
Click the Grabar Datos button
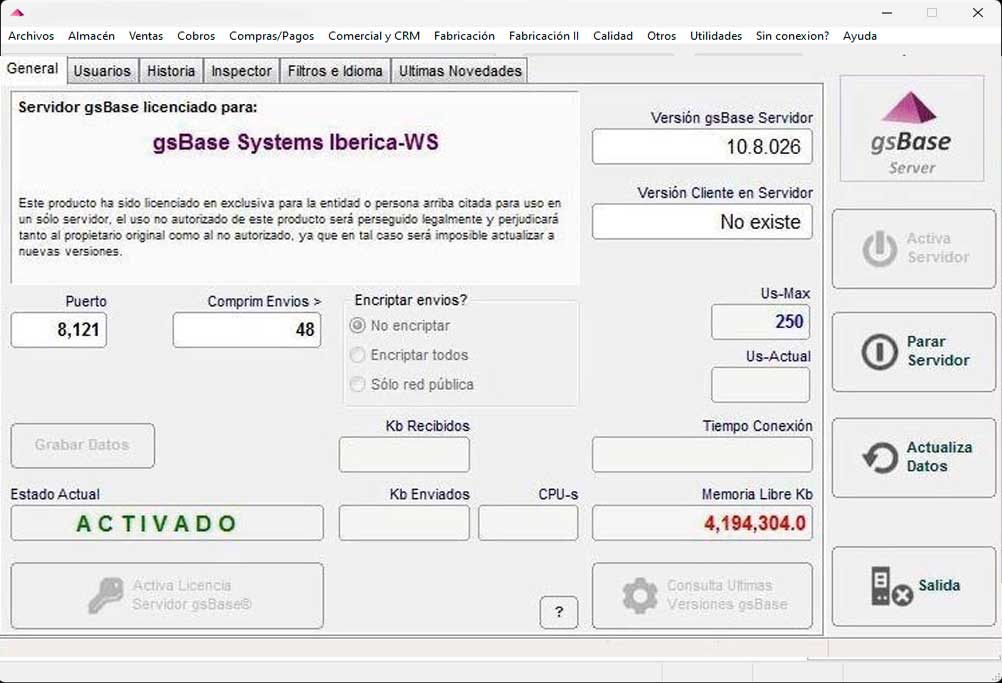(82, 445)
